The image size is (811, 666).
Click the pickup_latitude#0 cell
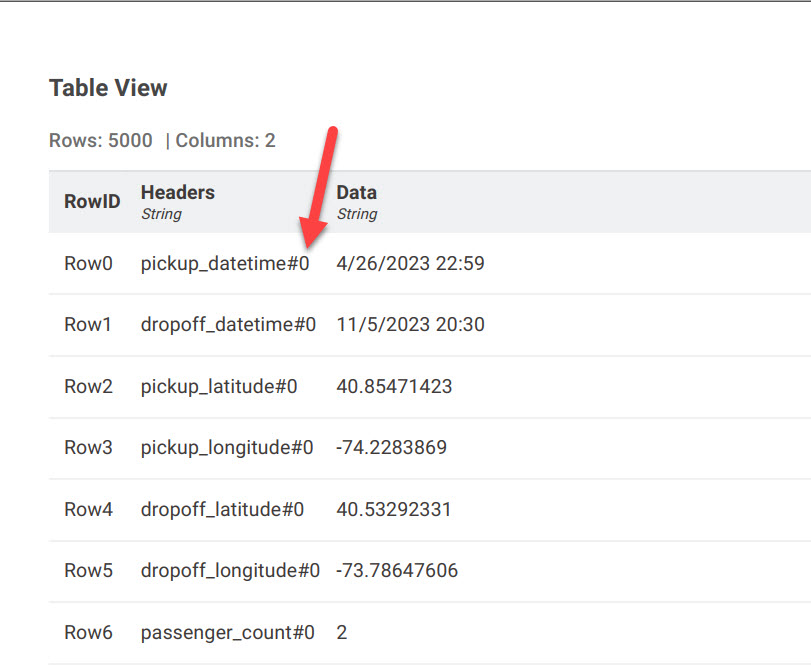click(219, 386)
